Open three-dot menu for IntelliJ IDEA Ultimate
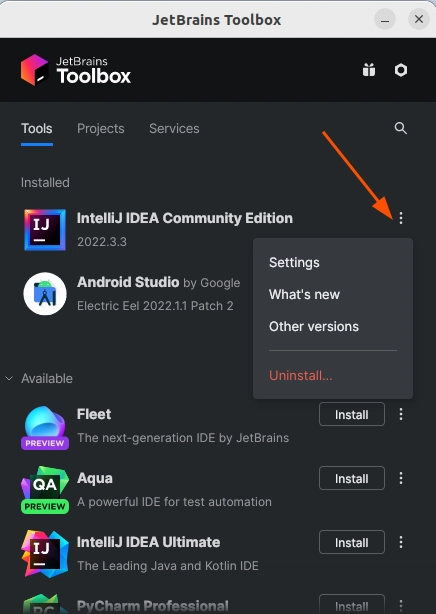Image resolution: width=436 pixels, height=614 pixels. [401, 542]
